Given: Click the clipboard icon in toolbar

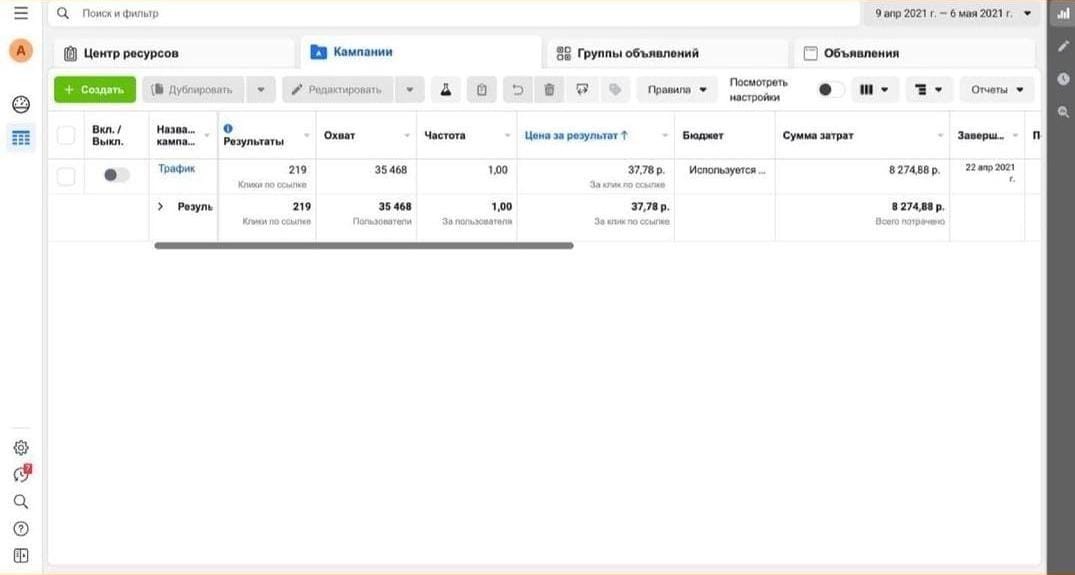Looking at the screenshot, I should (x=482, y=90).
